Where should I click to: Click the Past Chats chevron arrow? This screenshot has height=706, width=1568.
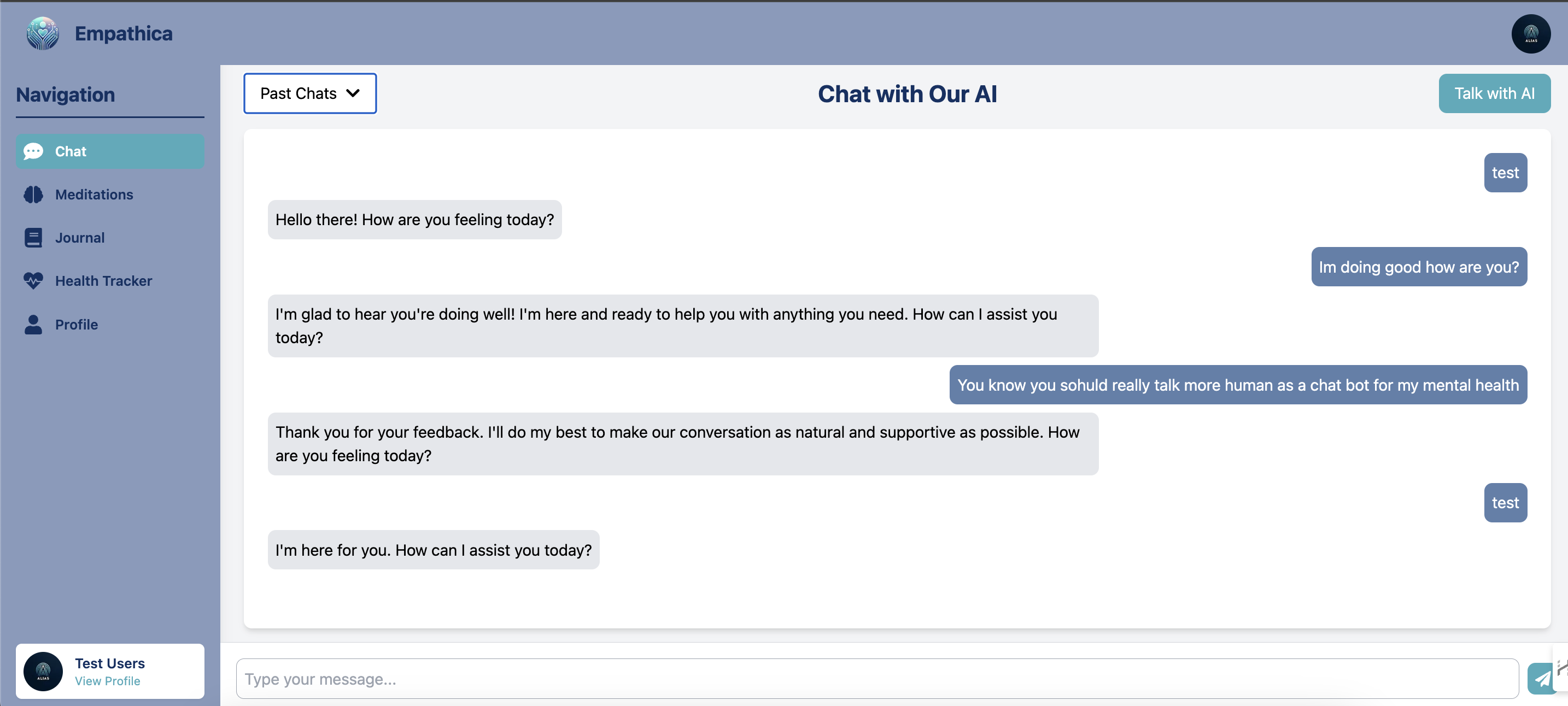[x=353, y=93]
